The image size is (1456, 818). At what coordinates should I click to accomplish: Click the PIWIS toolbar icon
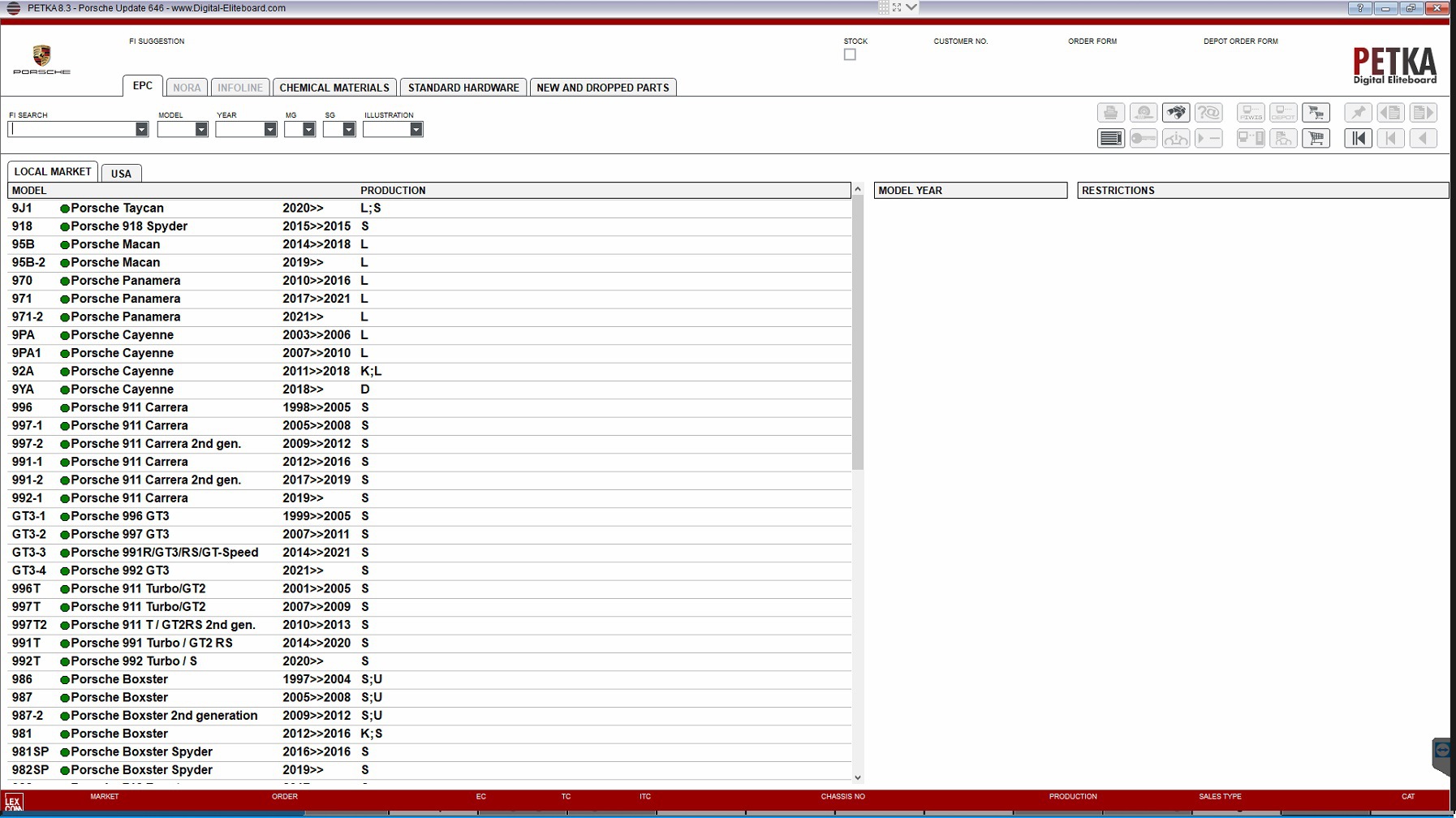[x=1251, y=113]
